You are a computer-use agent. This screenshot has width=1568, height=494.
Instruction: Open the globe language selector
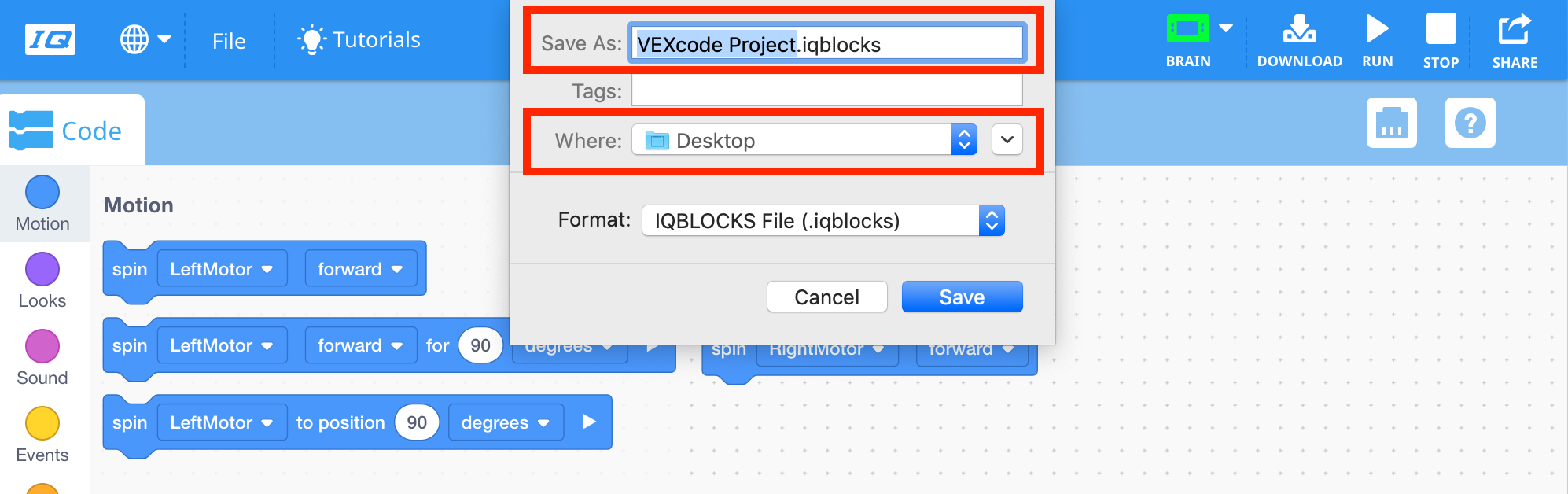145,39
